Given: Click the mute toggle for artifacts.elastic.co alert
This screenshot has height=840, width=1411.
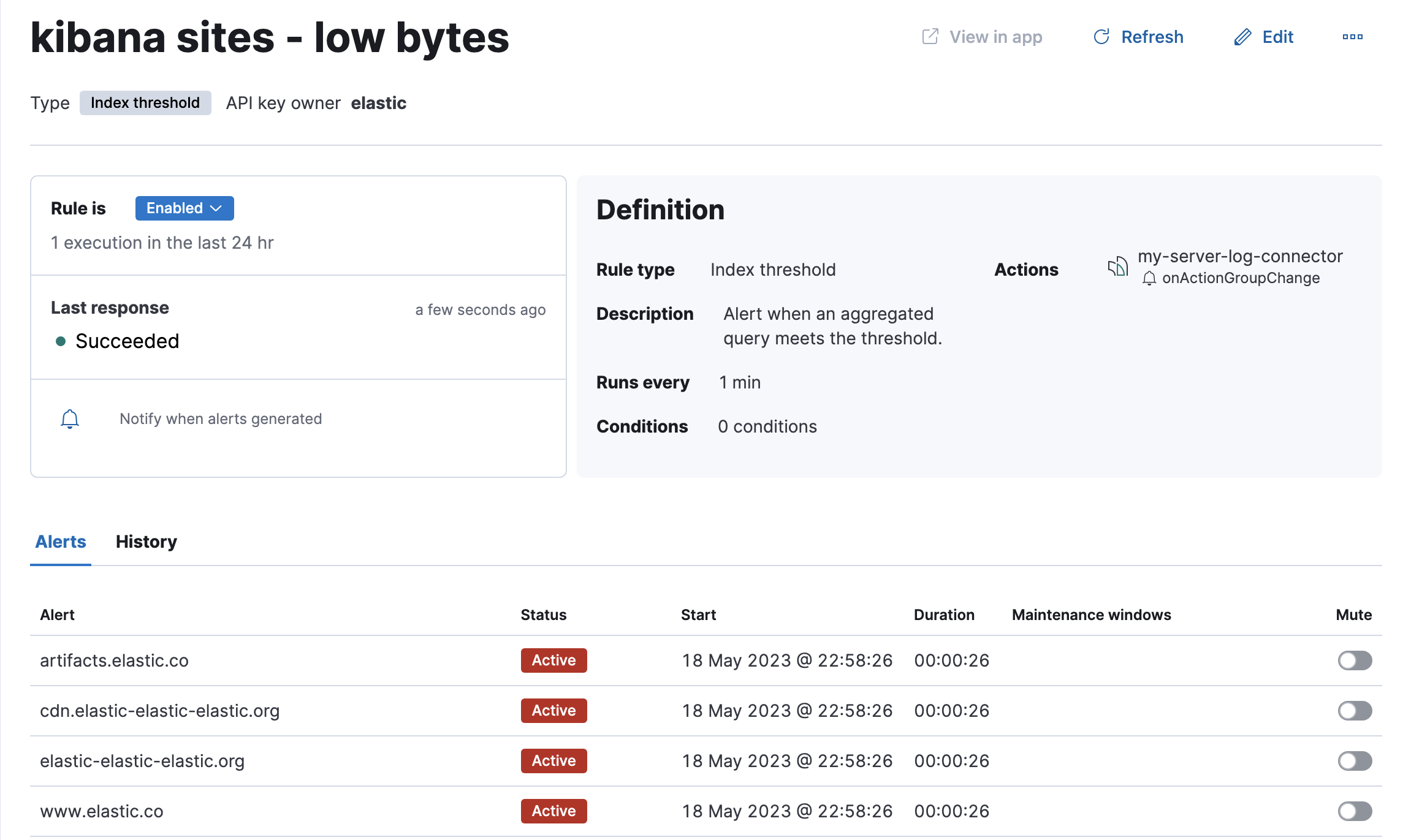Looking at the screenshot, I should point(1355,660).
